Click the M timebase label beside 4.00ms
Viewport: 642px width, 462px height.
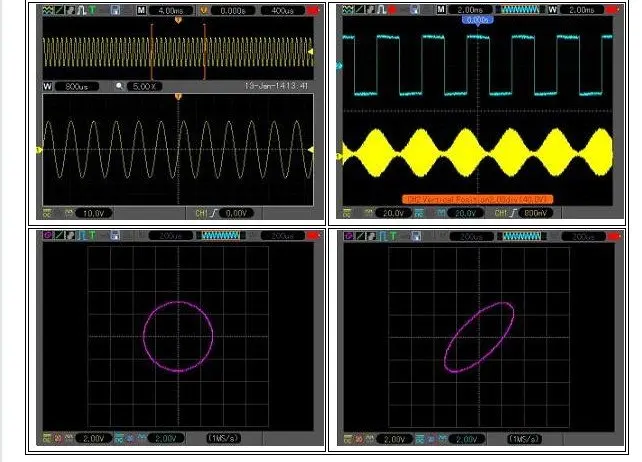tap(141, 10)
